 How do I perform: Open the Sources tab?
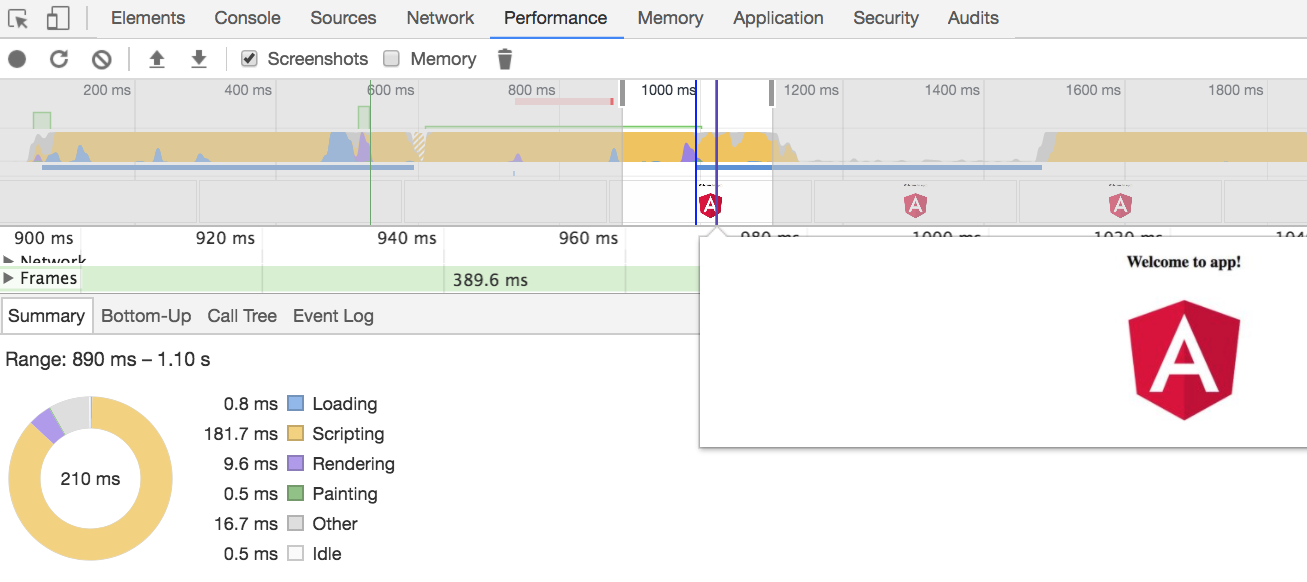click(x=343, y=18)
